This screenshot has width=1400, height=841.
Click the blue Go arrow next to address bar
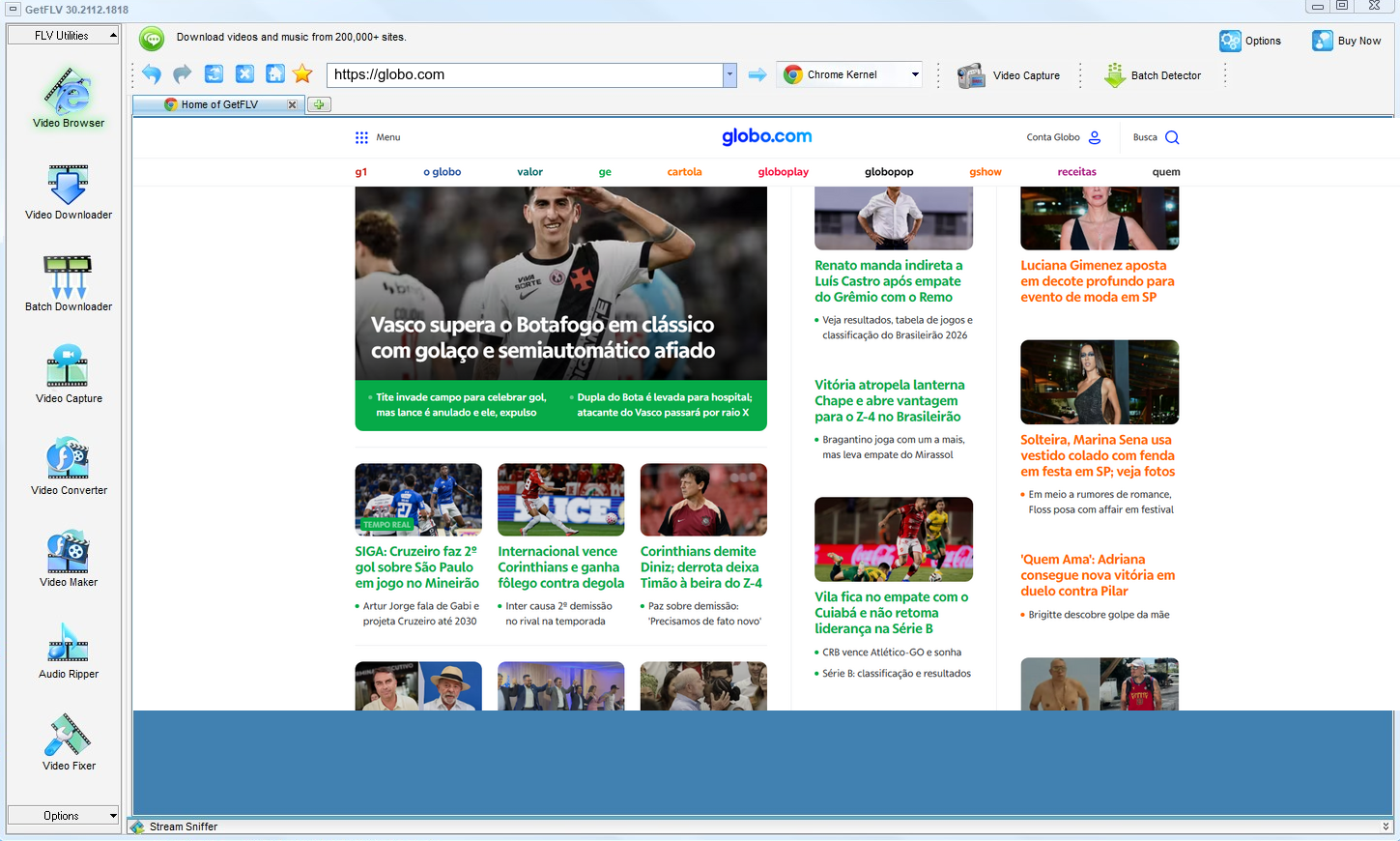(757, 74)
